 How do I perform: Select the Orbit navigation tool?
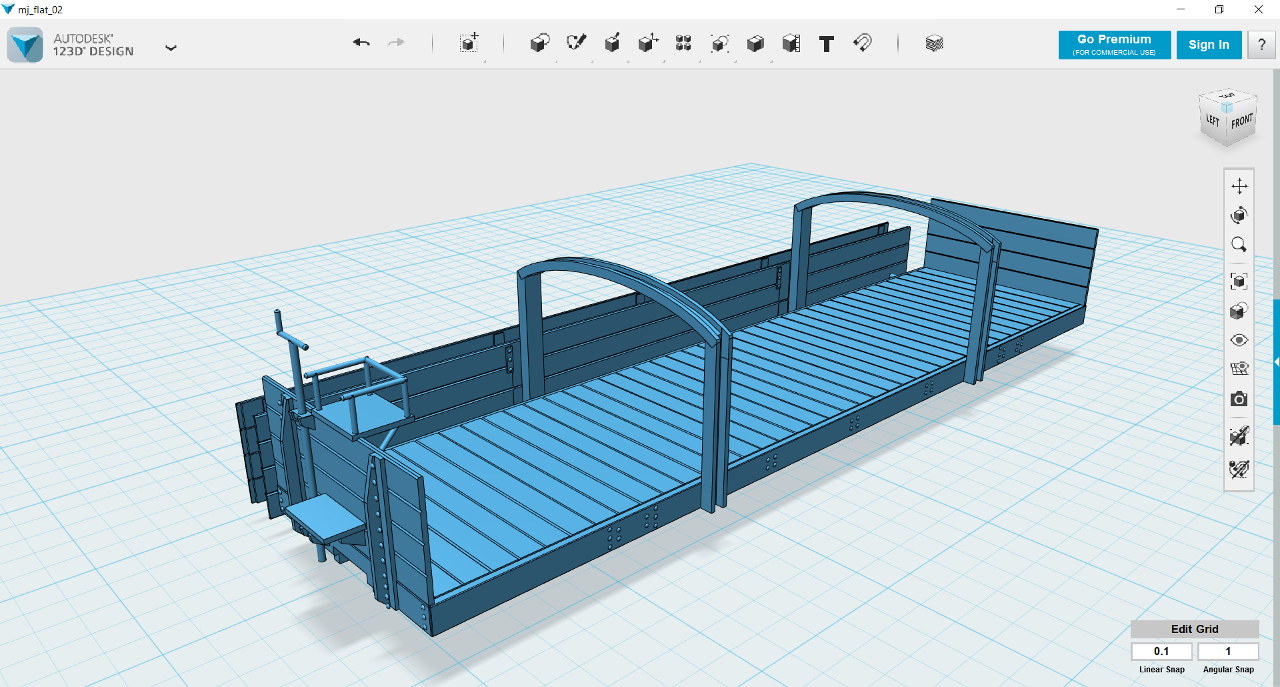coord(1239,215)
